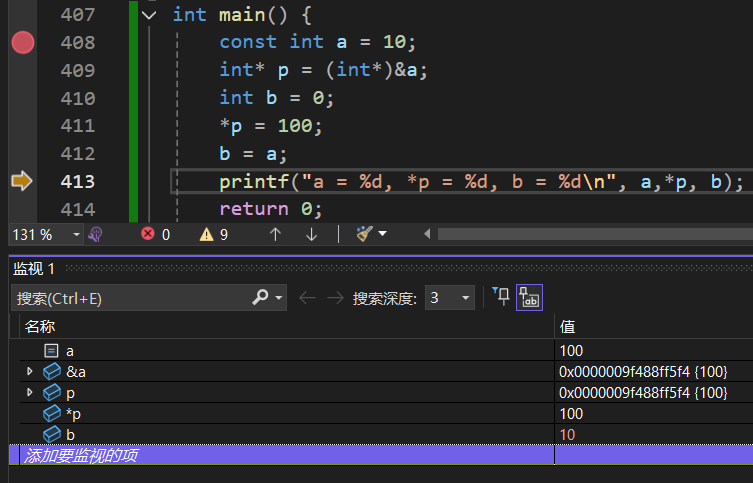753x483 pixels.
Task: Open the search options dropdown arrow
Action: [x=279, y=298]
